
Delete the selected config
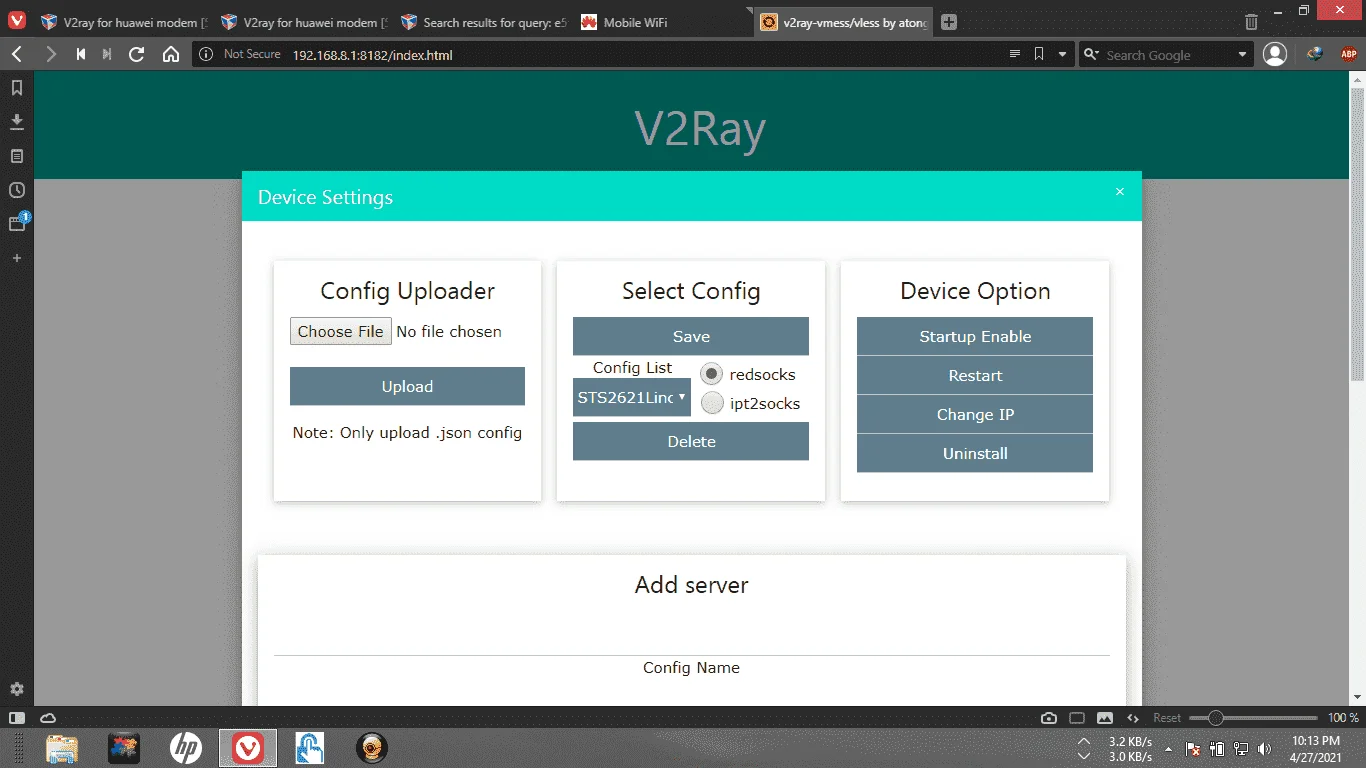point(691,441)
